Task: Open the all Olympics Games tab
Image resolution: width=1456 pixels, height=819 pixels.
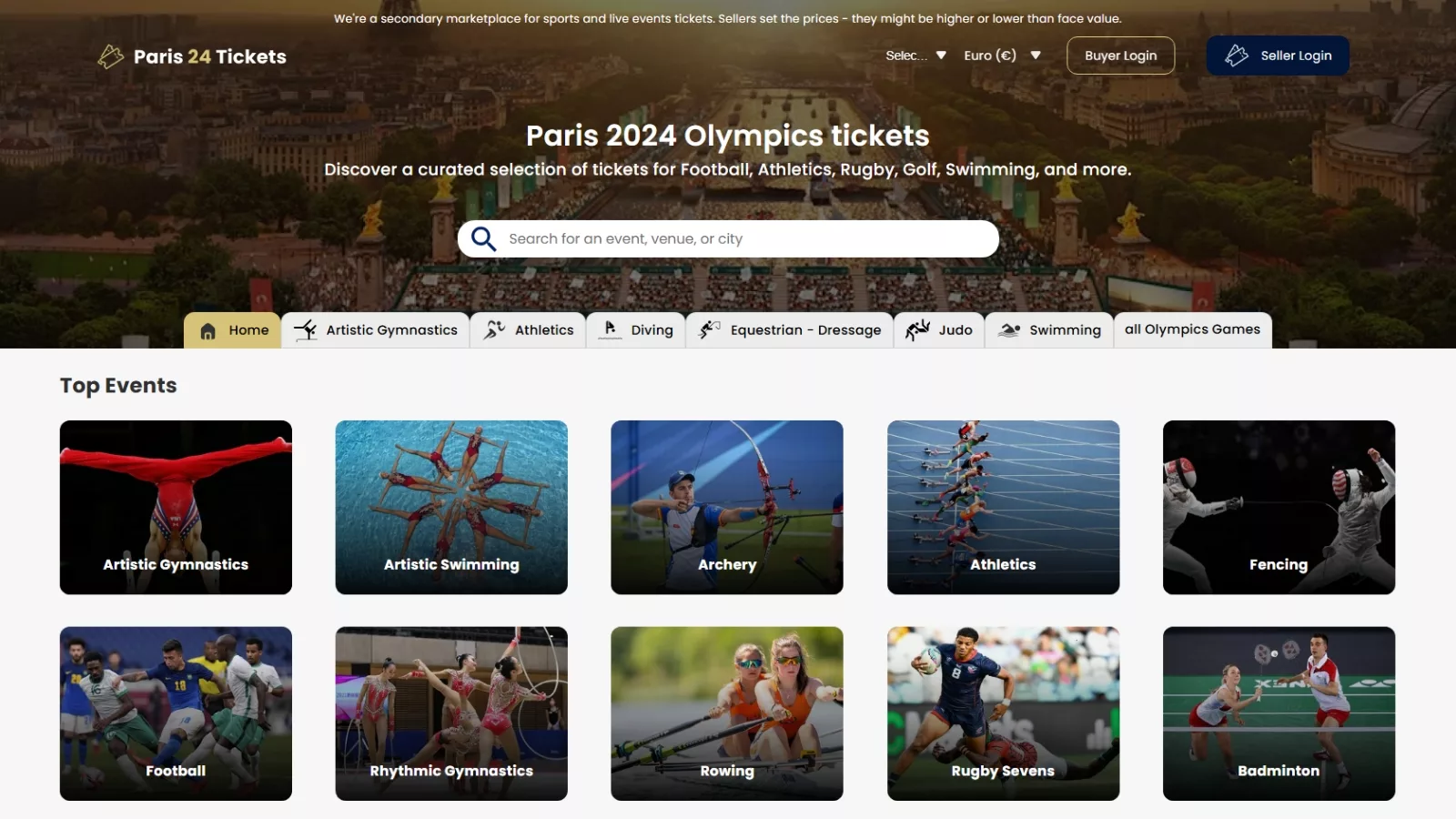Action: tap(1192, 329)
